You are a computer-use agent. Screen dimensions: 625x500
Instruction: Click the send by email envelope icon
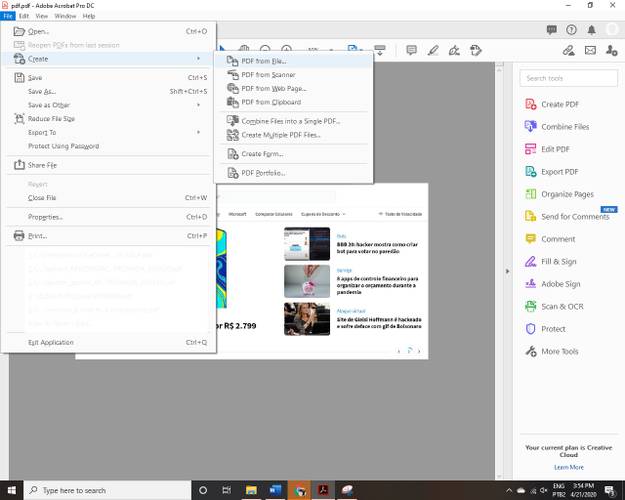point(590,50)
